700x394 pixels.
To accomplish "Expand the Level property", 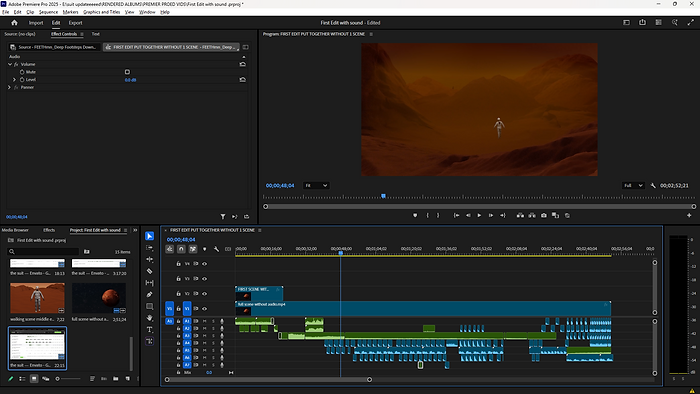I will coord(14,79).
